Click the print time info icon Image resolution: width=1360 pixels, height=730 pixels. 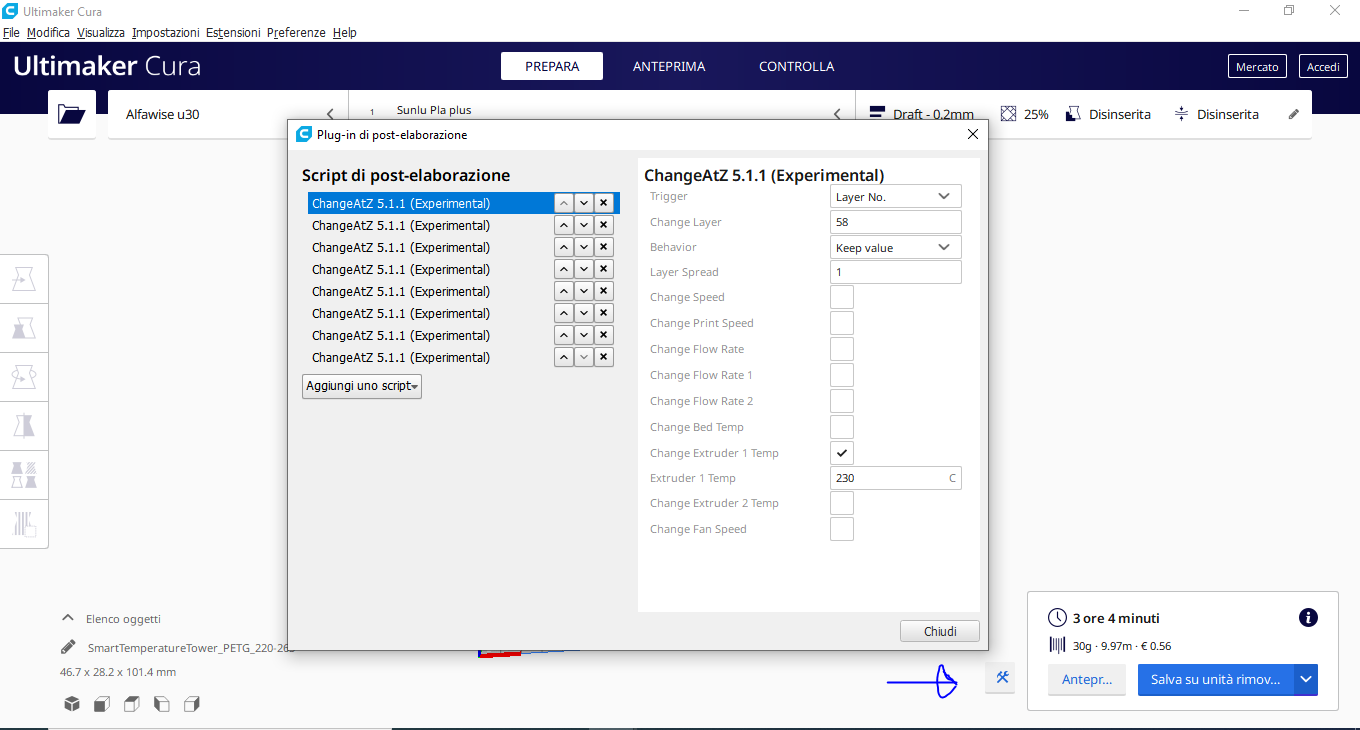click(x=1308, y=618)
